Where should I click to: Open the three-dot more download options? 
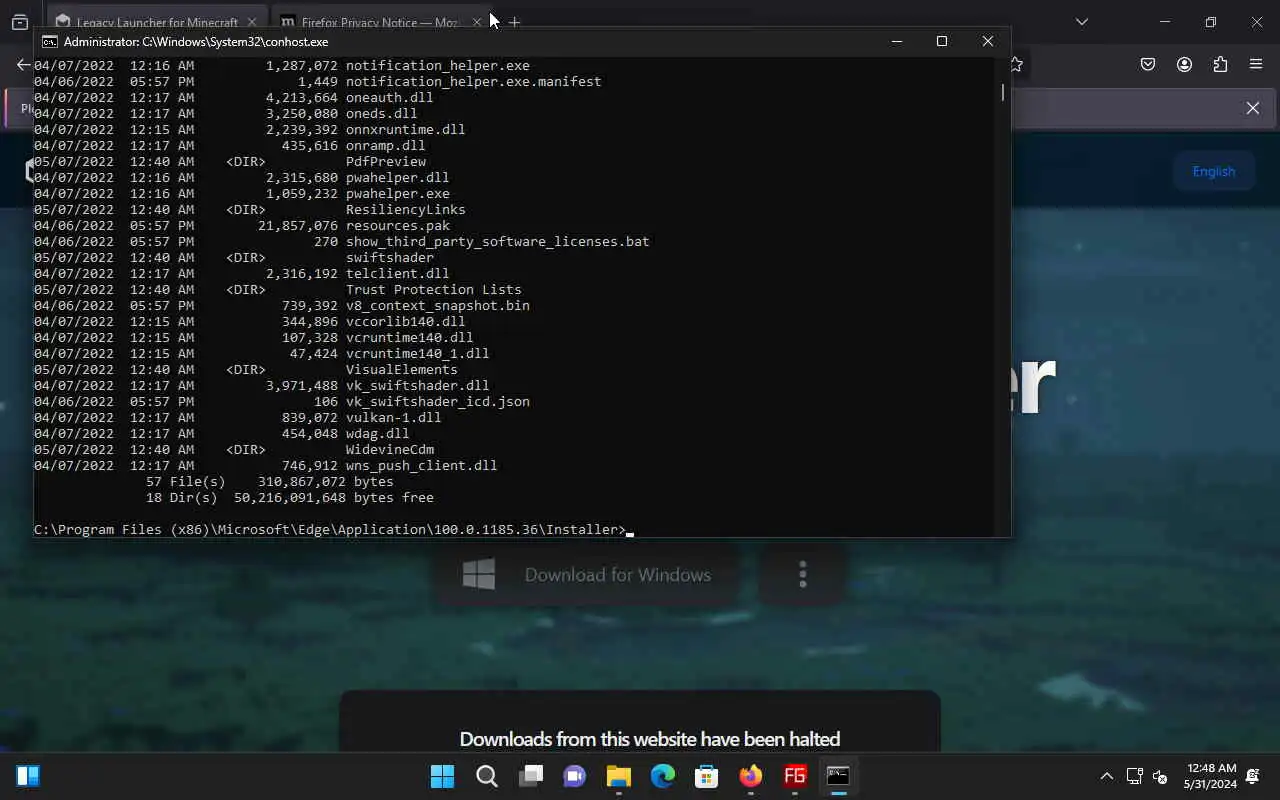802,575
